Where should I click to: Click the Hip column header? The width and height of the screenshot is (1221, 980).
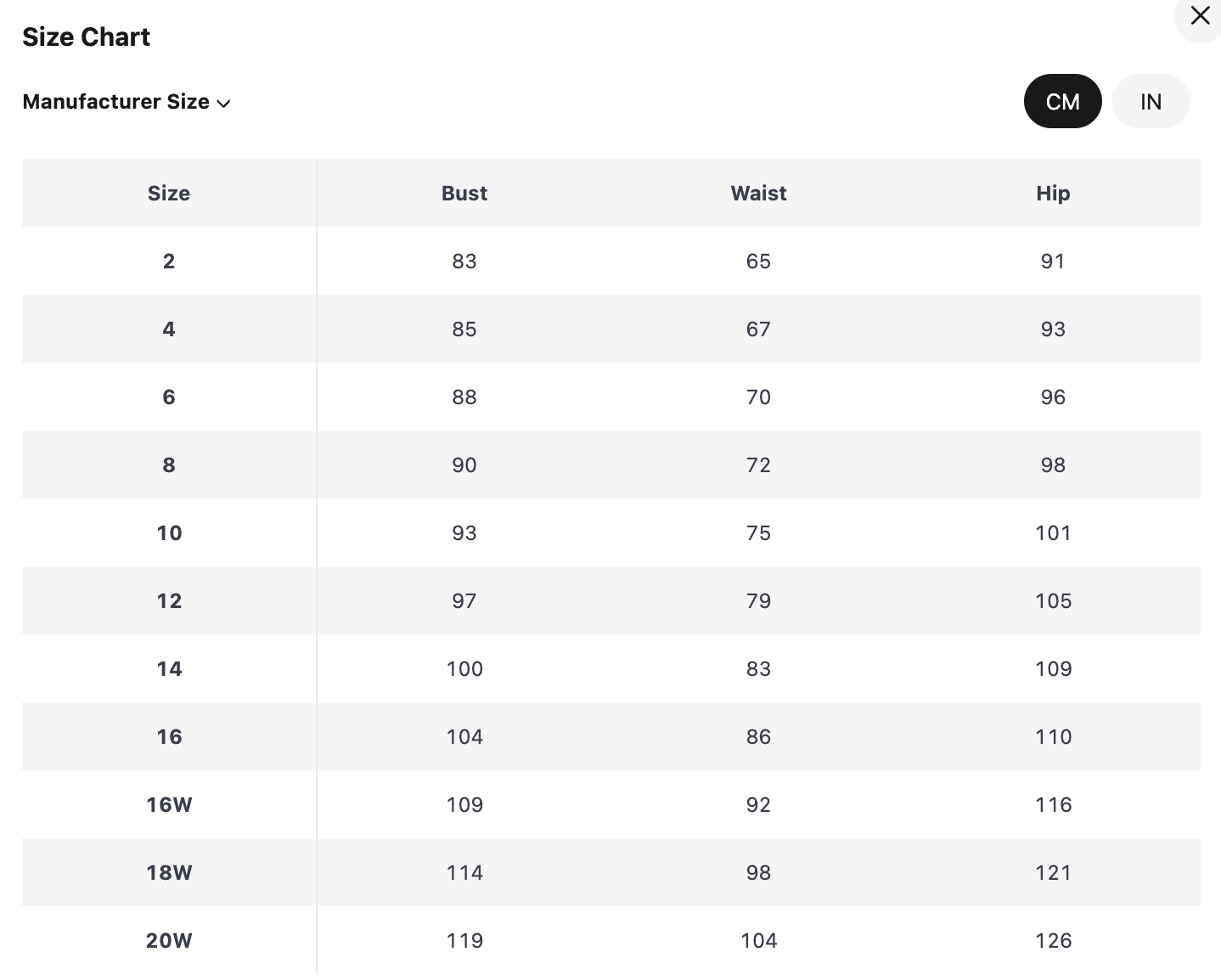(1053, 194)
